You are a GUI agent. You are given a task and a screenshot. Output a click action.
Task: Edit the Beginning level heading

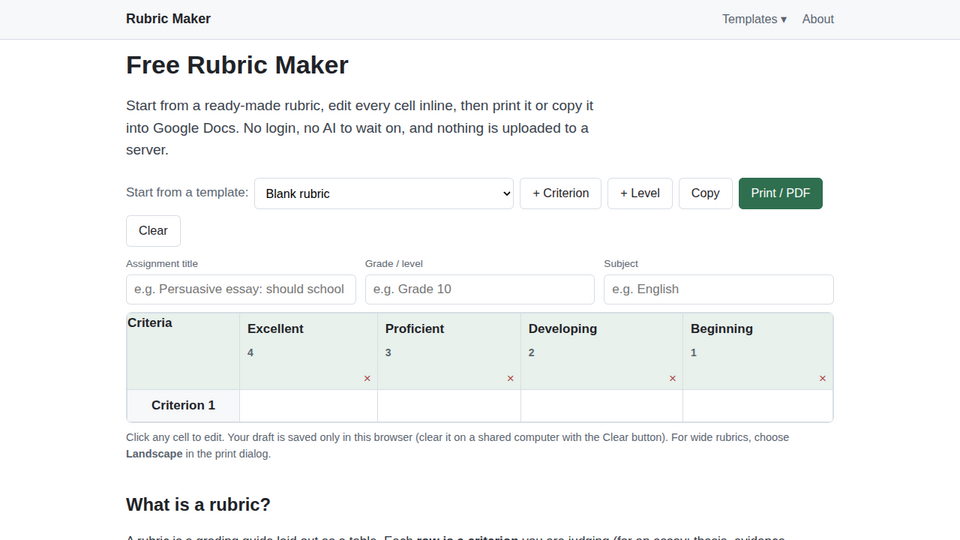(x=722, y=329)
